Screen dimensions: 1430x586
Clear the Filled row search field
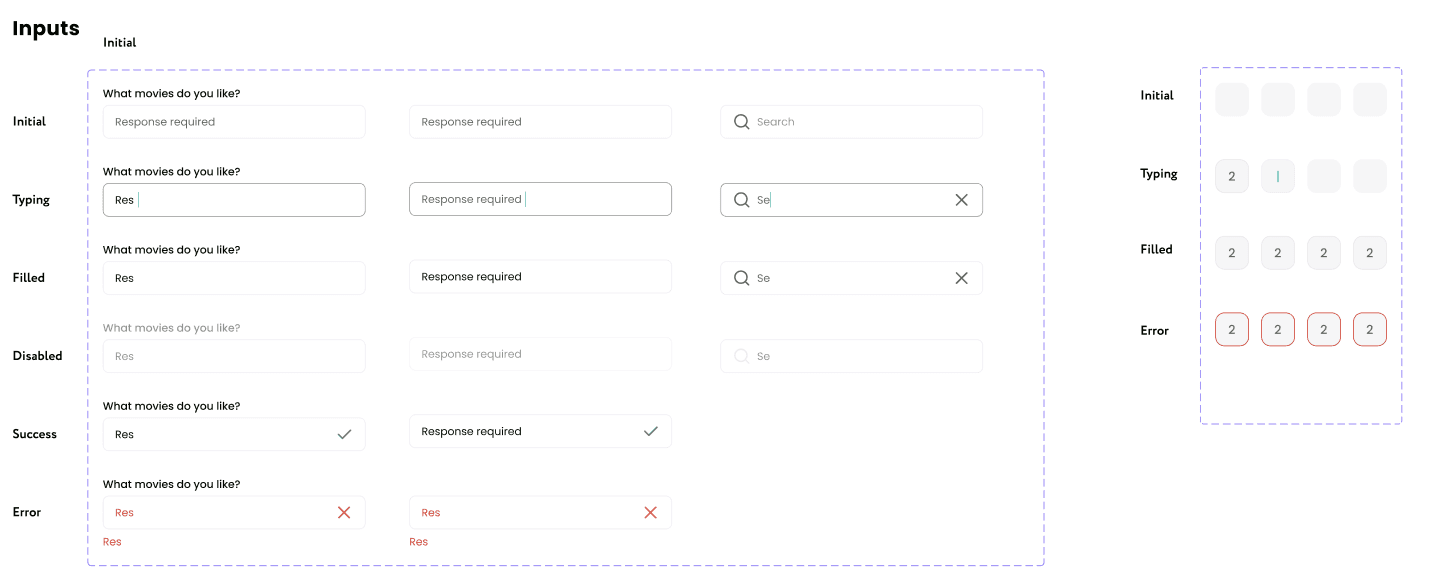(x=961, y=278)
